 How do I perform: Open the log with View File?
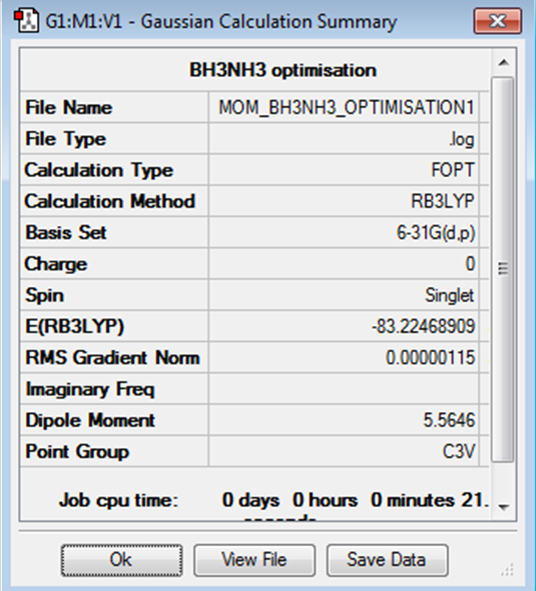(254, 560)
